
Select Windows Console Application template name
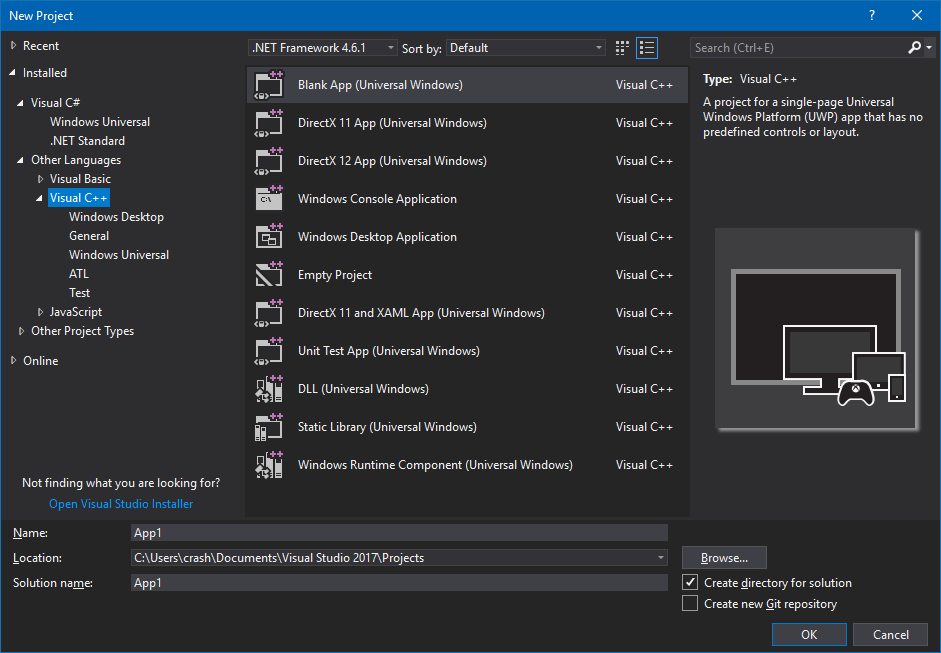point(377,199)
